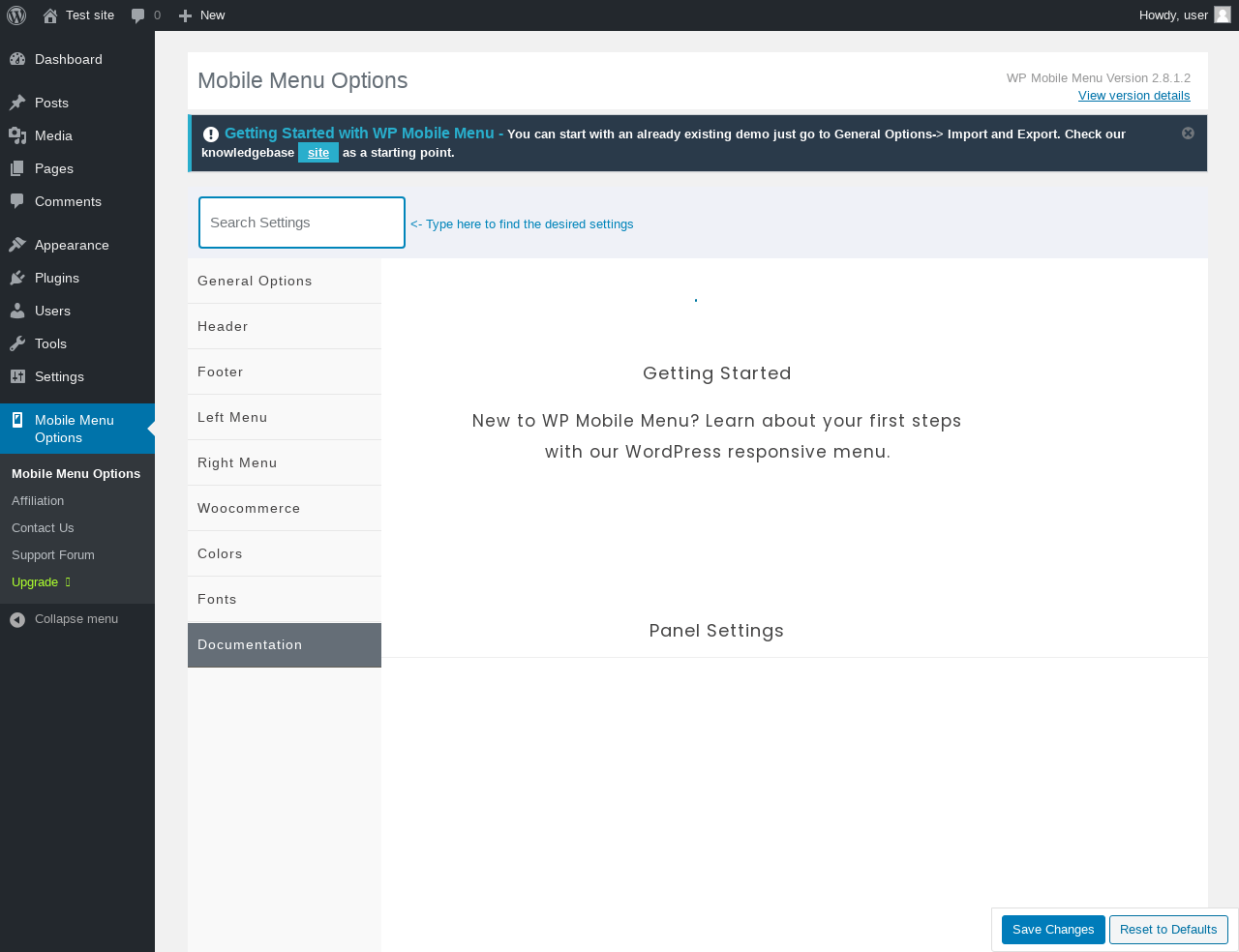This screenshot has height=952, width=1239.
Task: Click the Plugins plug icon
Action: coord(17,278)
